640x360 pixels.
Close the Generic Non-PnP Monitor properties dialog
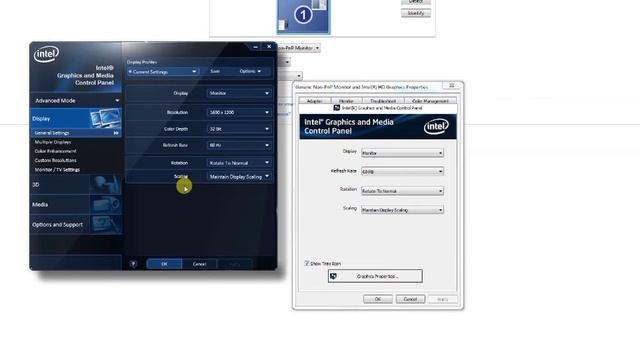tap(451, 86)
